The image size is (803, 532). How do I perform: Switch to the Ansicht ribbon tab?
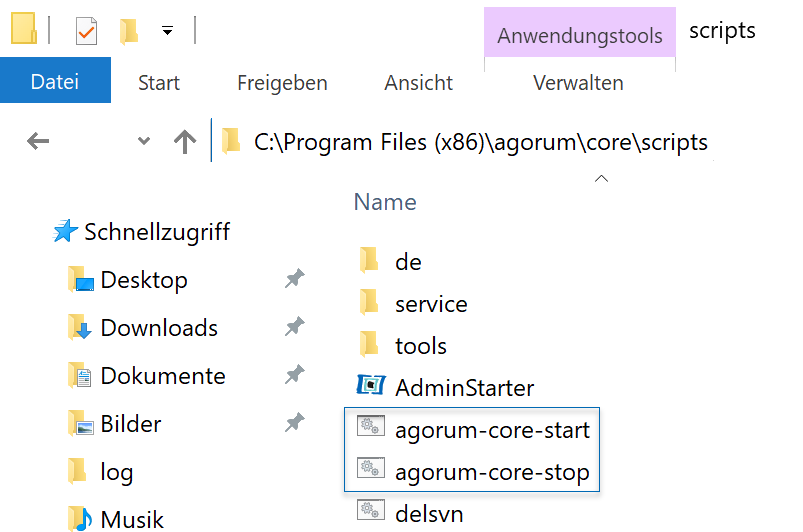(x=418, y=82)
